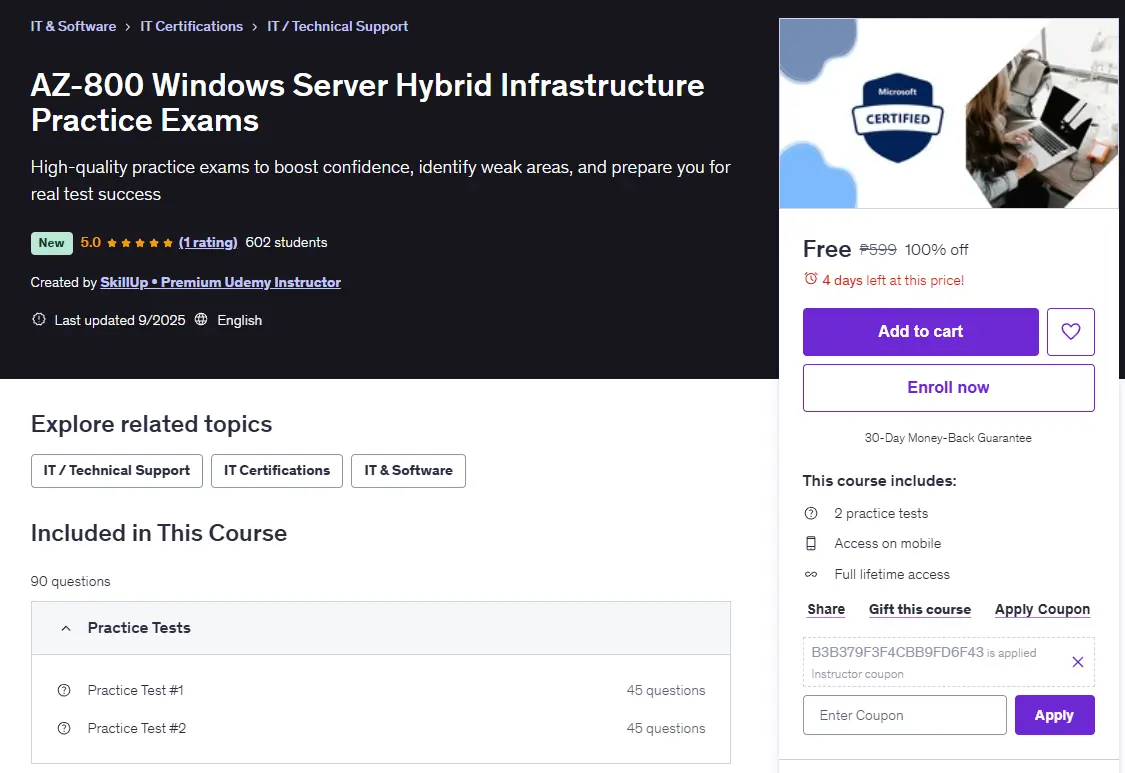Click the 602 students text

tap(286, 243)
